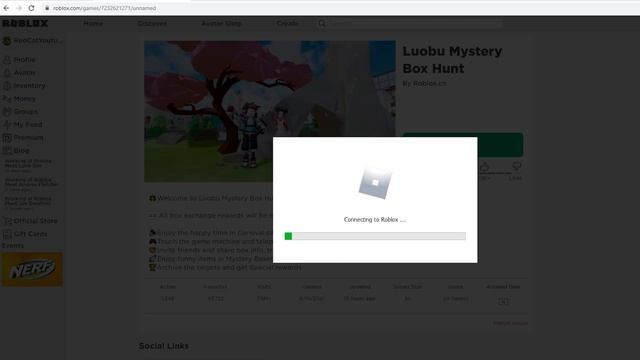Click the Gift Cards icon

7,234
